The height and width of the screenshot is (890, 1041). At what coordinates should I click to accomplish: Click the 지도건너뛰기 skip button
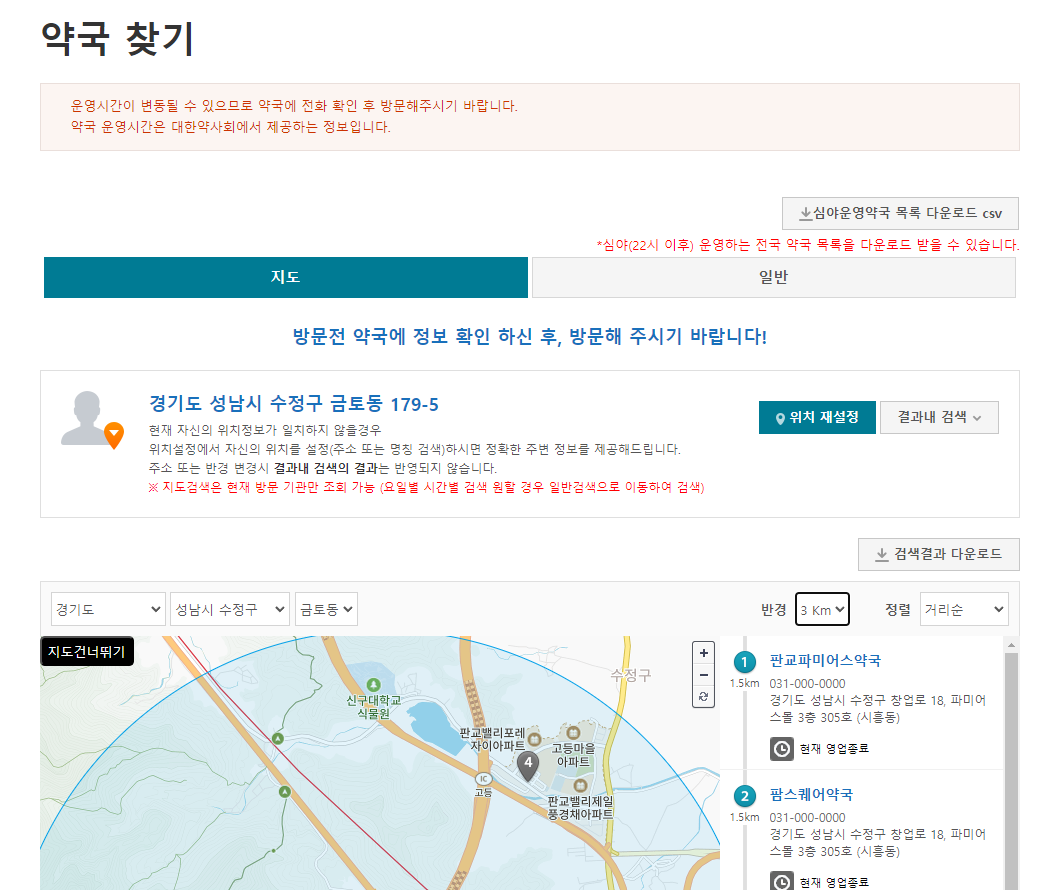click(x=87, y=652)
